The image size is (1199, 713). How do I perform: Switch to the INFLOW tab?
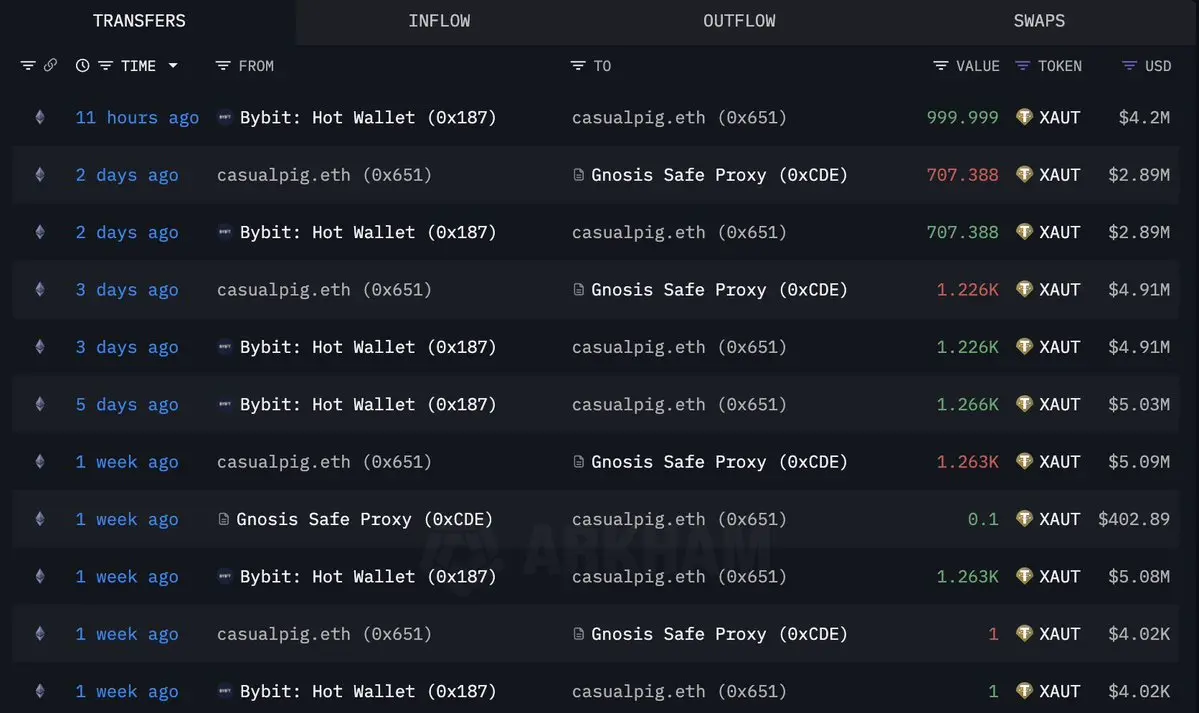coord(439,21)
